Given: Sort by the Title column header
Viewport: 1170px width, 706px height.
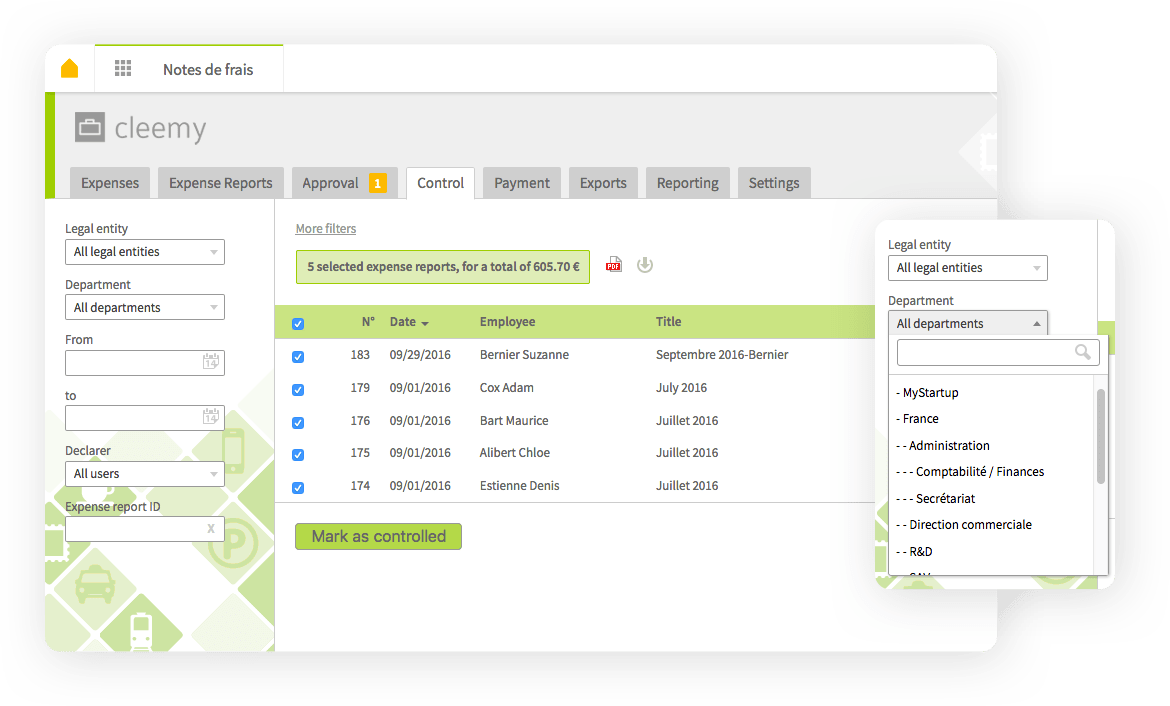Looking at the screenshot, I should coord(669,322).
